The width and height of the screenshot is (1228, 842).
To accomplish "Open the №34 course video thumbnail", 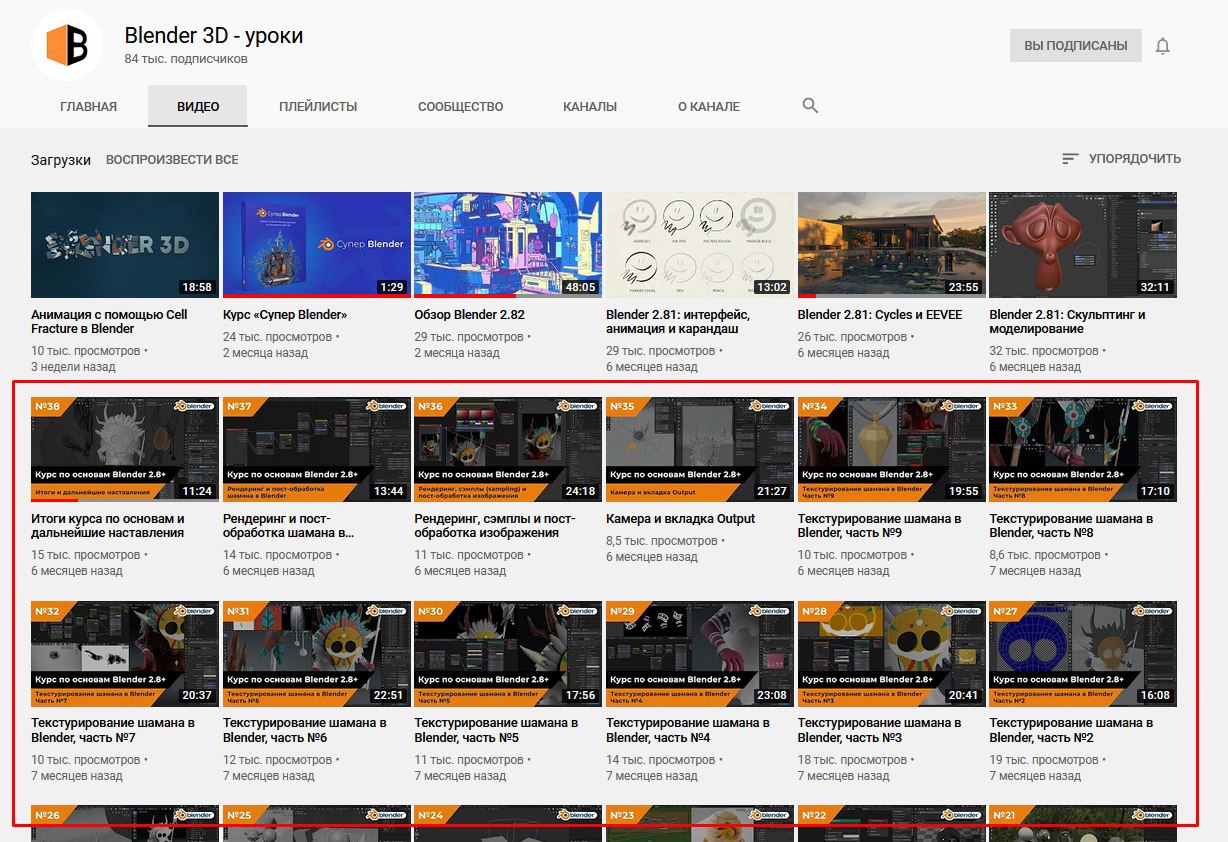I will point(892,449).
